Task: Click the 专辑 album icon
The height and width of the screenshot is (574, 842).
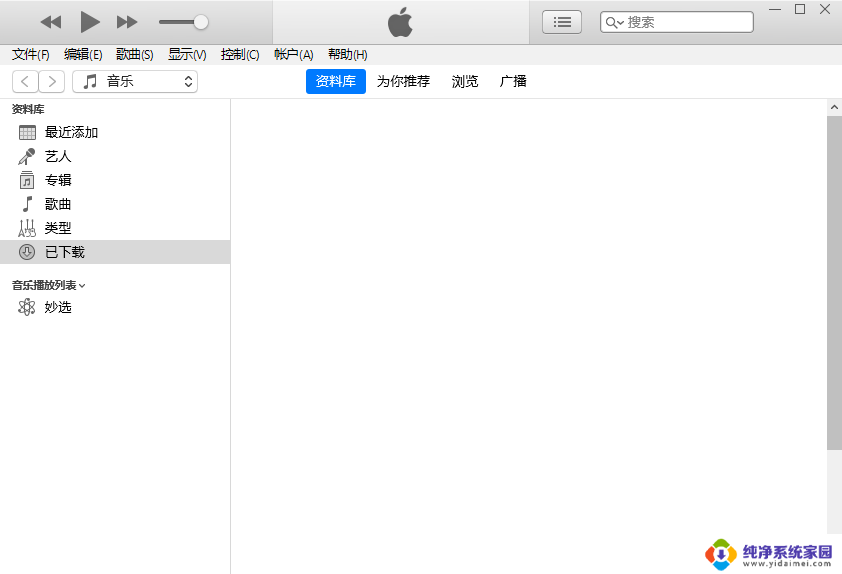Action: [x=27, y=180]
